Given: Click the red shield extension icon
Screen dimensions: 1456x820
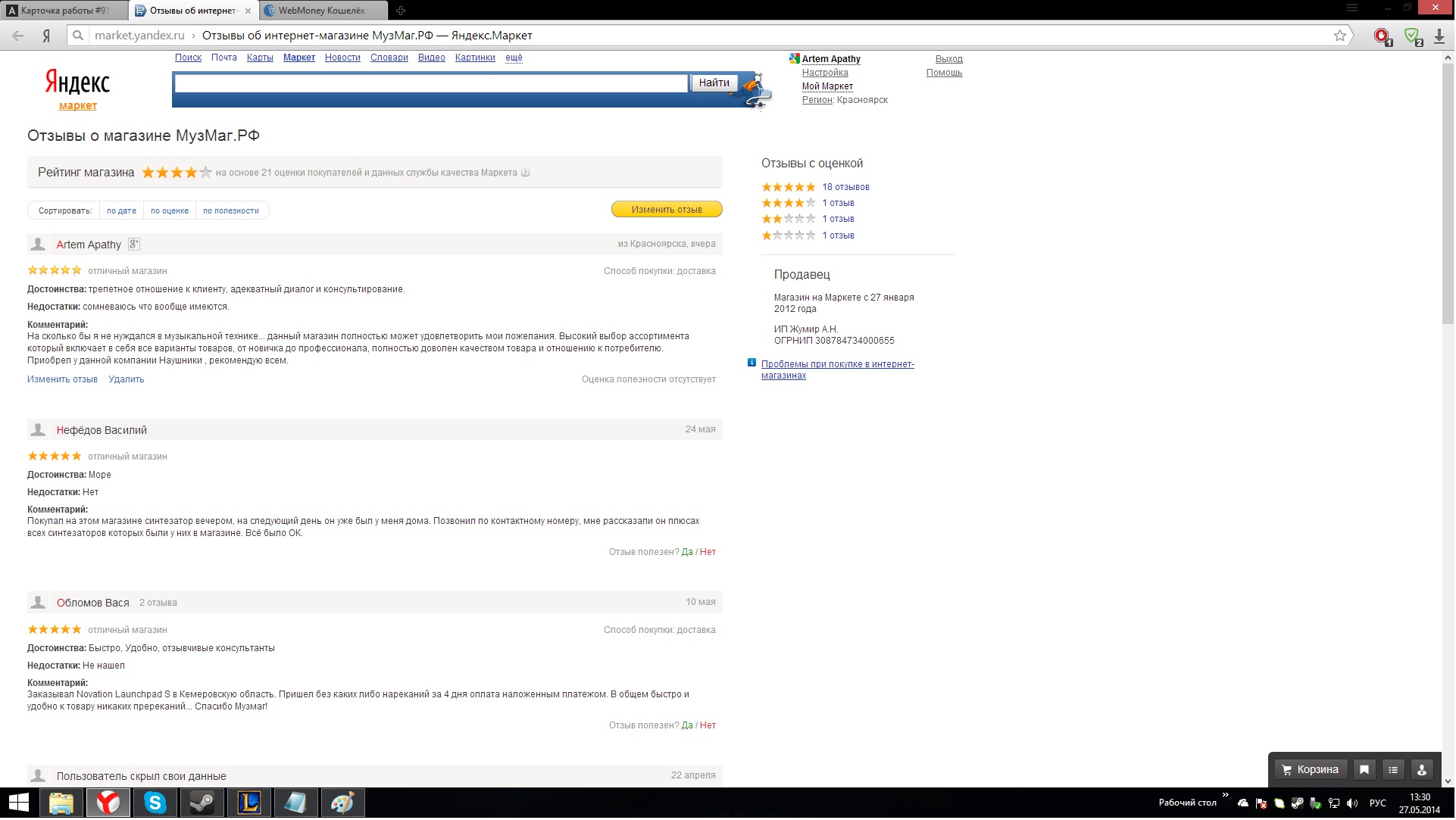Looking at the screenshot, I should [x=1383, y=36].
